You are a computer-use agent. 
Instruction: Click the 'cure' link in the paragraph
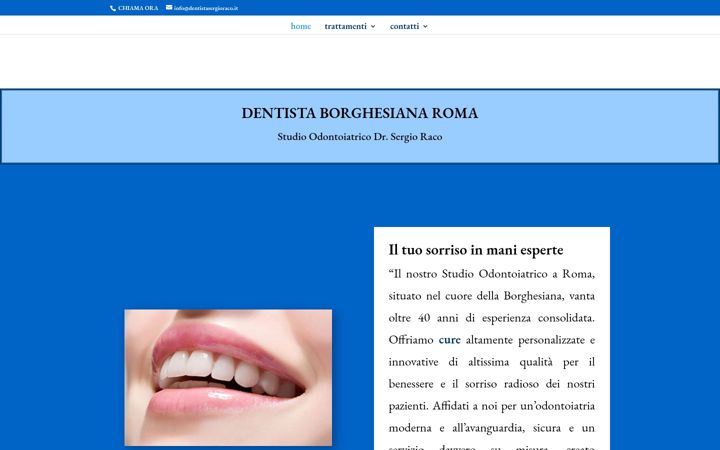pos(450,340)
